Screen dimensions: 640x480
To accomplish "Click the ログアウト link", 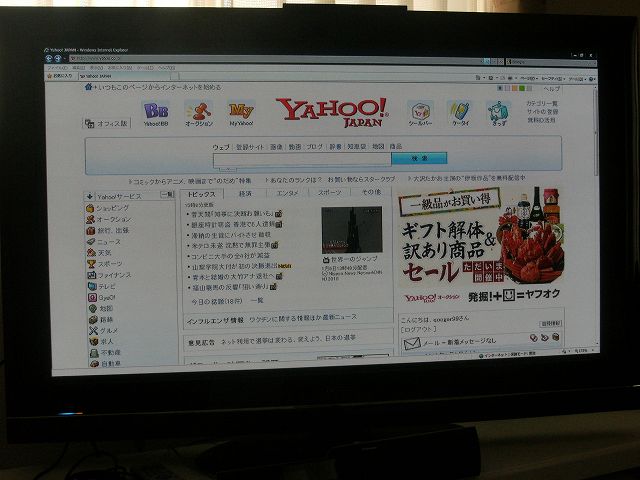I will click(x=418, y=329).
